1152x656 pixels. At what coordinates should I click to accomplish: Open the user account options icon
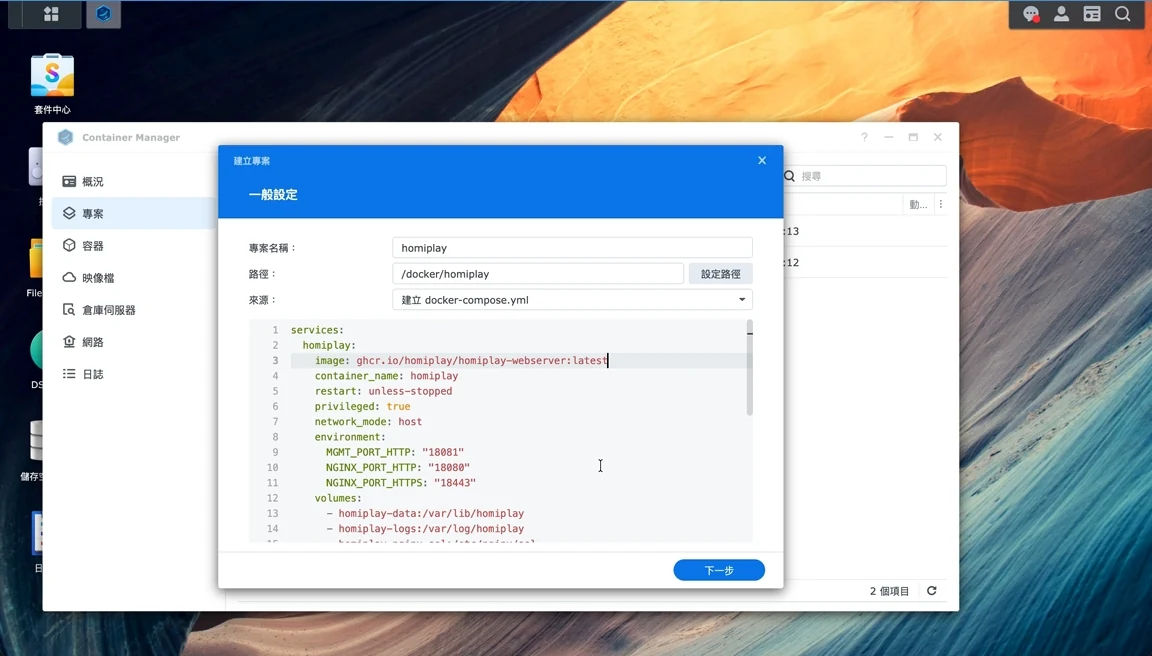coord(1062,14)
